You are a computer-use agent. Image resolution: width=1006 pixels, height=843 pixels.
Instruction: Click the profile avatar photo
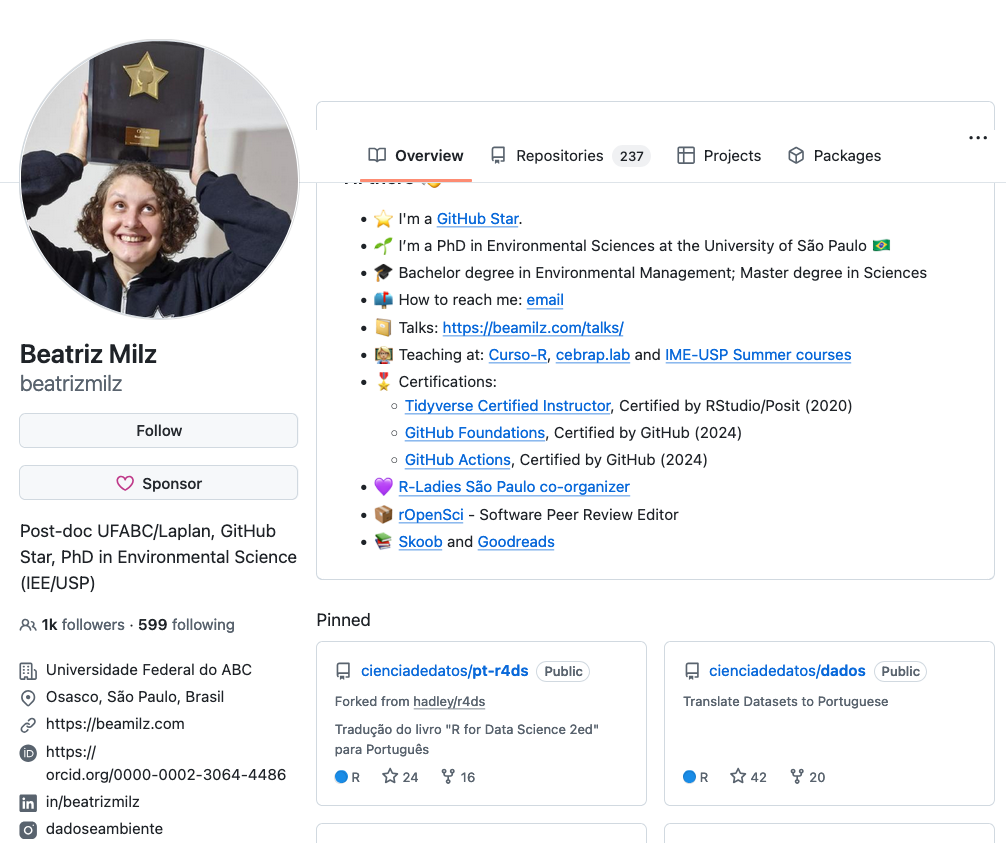point(159,180)
